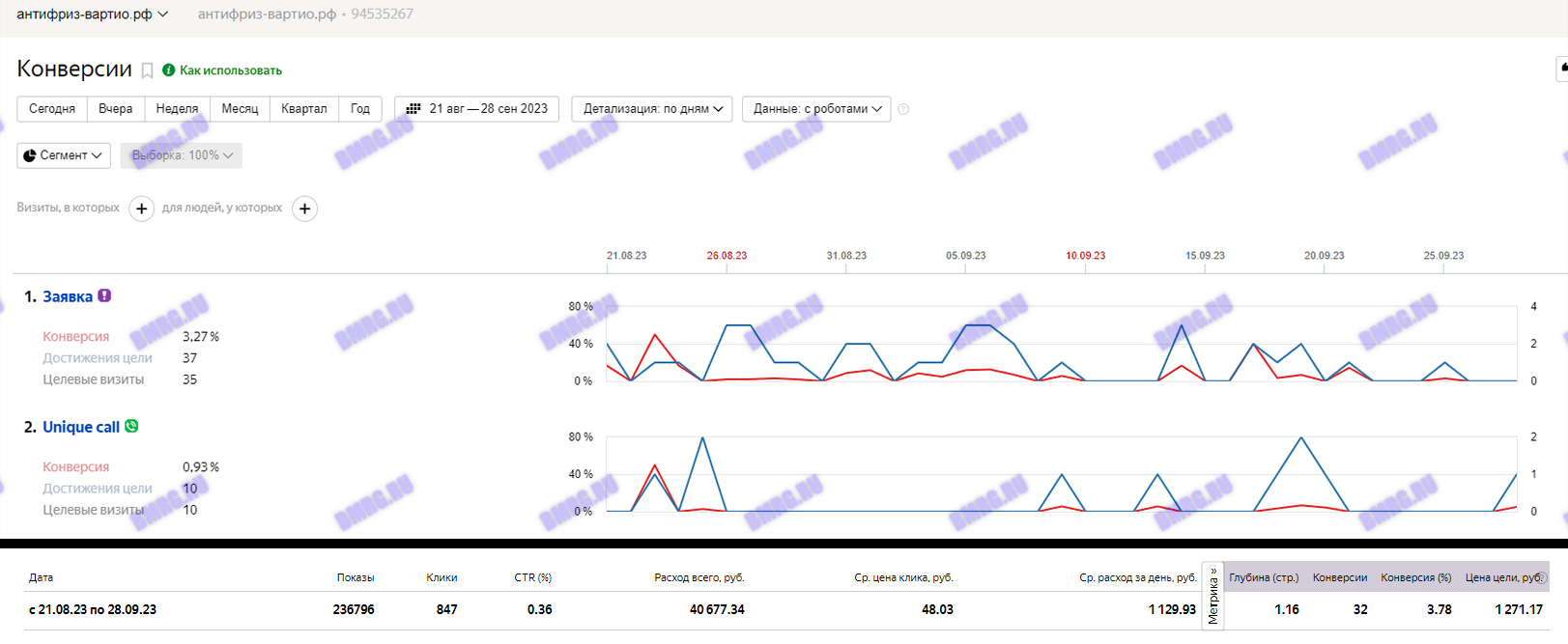This screenshot has width=1568, height=644.
Task: Click the Клики column header
Action: (x=442, y=577)
